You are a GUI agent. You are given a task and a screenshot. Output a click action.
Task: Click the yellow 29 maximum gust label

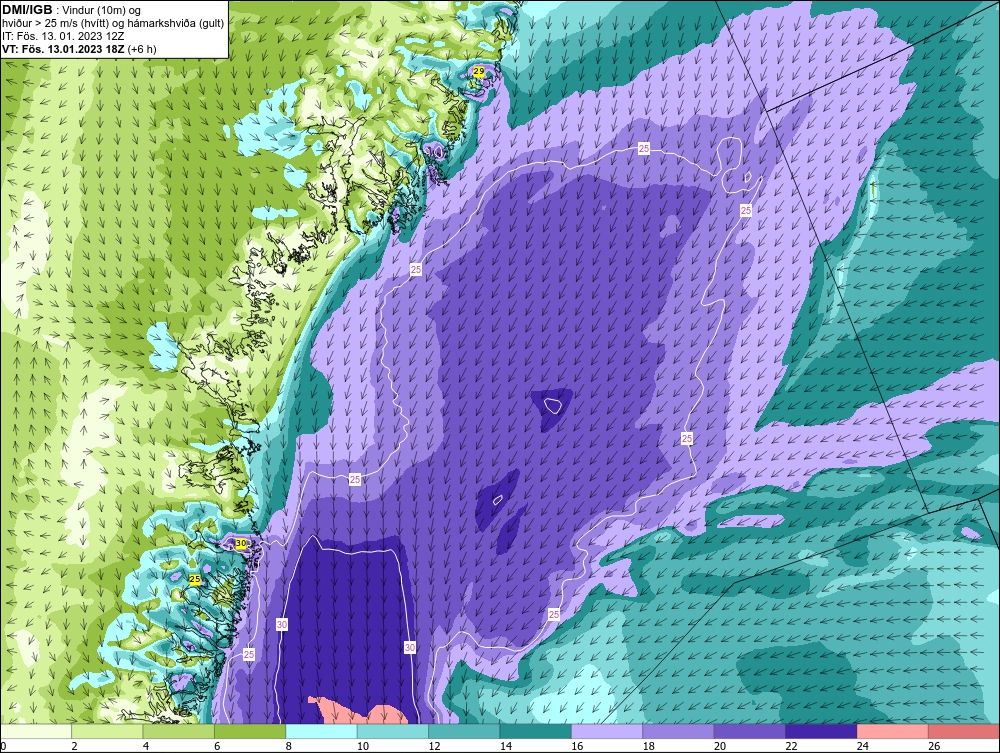click(x=478, y=71)
